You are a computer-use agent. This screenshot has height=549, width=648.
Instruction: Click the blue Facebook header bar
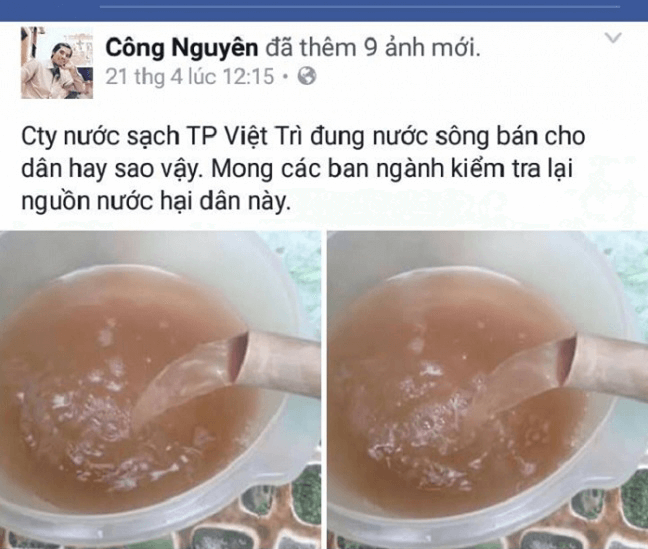324,10
